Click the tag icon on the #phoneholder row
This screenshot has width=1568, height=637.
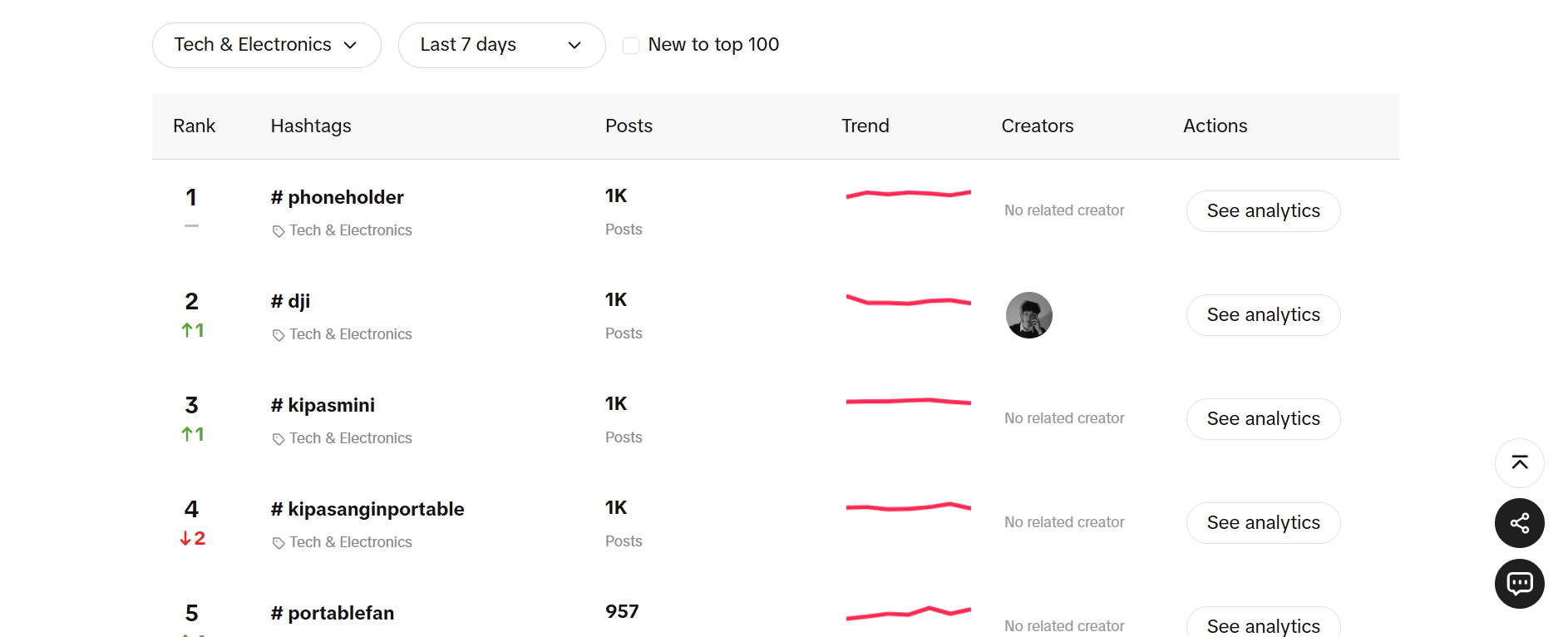click(x=278, y=230)
